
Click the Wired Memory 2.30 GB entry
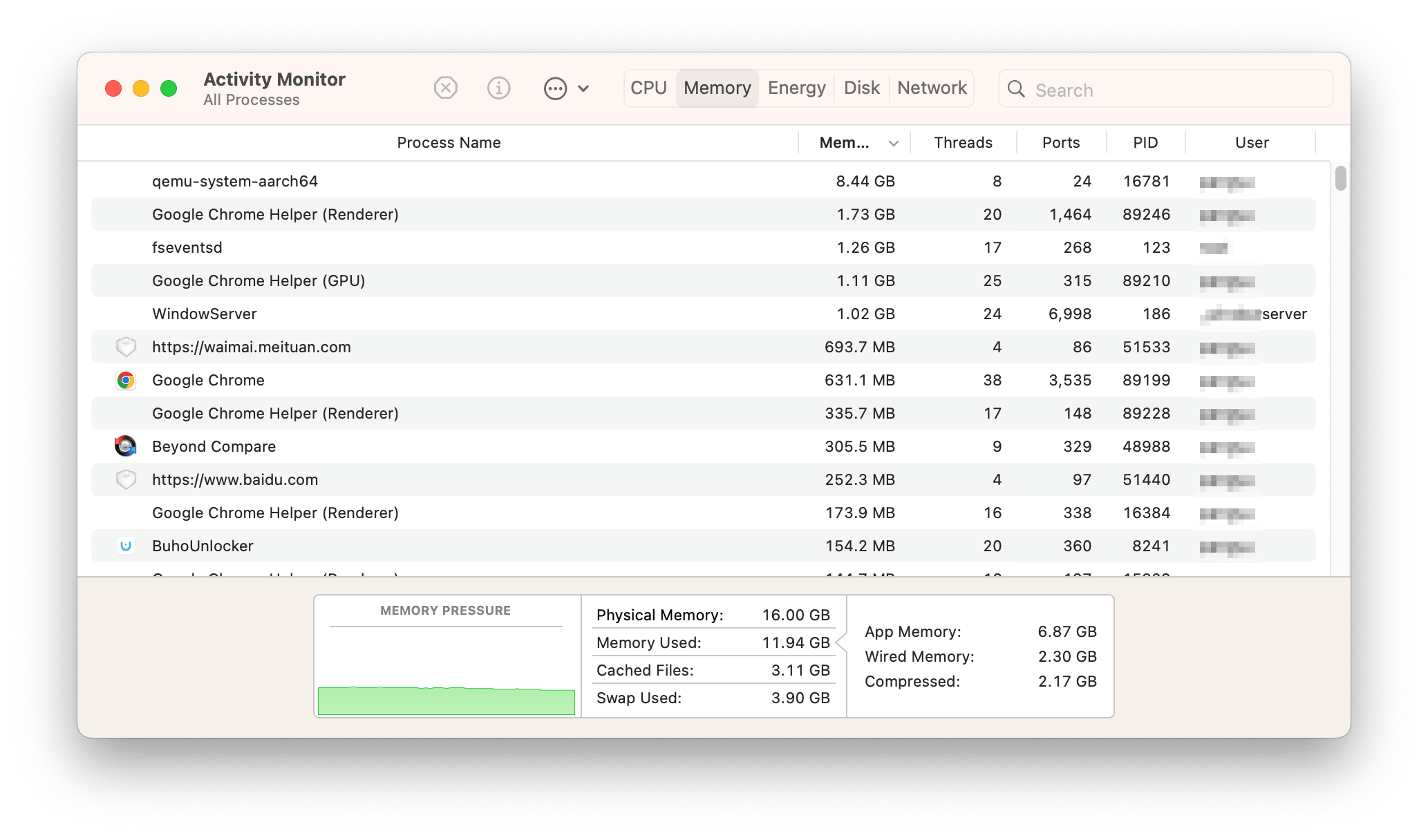981,656
